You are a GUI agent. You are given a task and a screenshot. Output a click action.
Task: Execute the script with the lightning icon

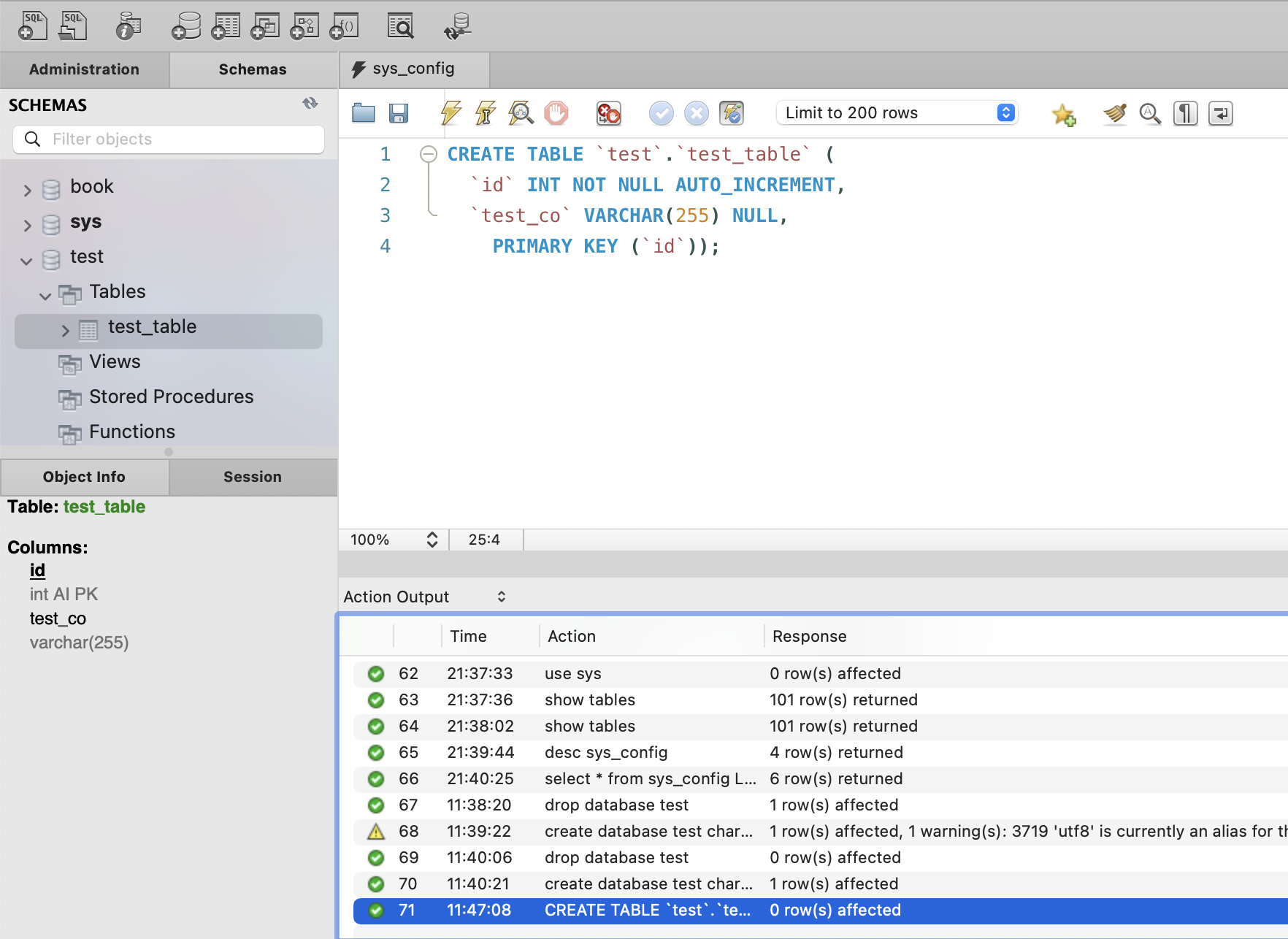coord(451,113)
